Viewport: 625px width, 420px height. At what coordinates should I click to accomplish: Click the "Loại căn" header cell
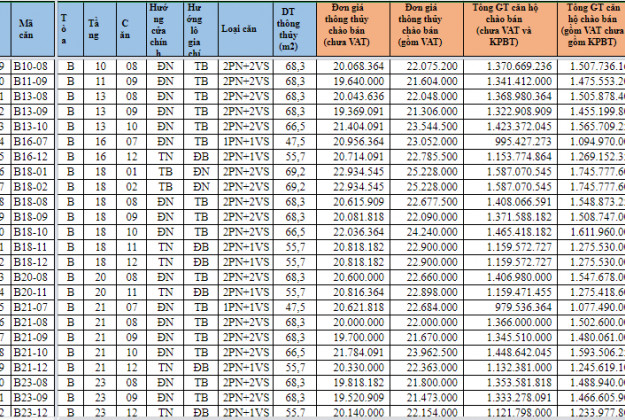244,29
